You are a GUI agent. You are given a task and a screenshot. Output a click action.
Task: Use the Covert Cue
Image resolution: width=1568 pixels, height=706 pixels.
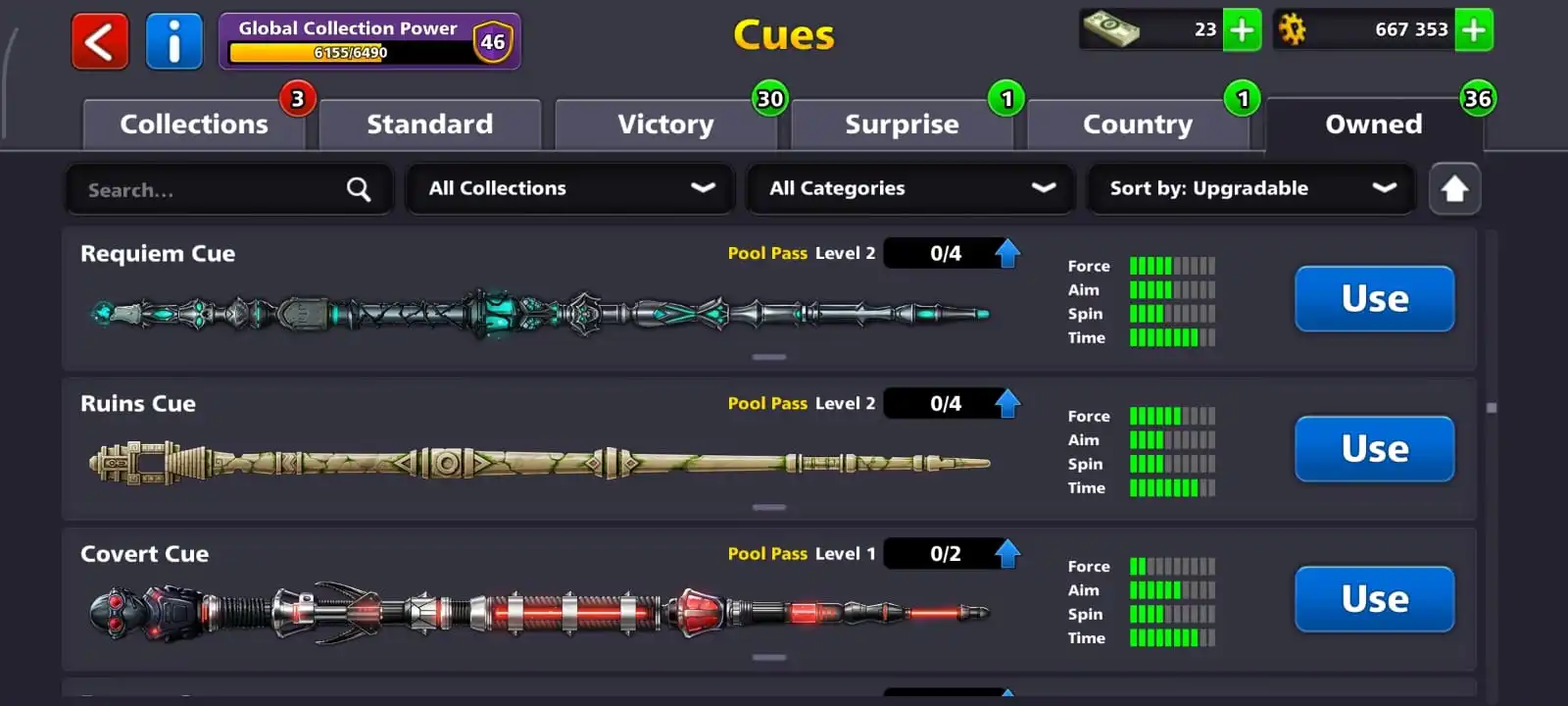(1375, 599)
